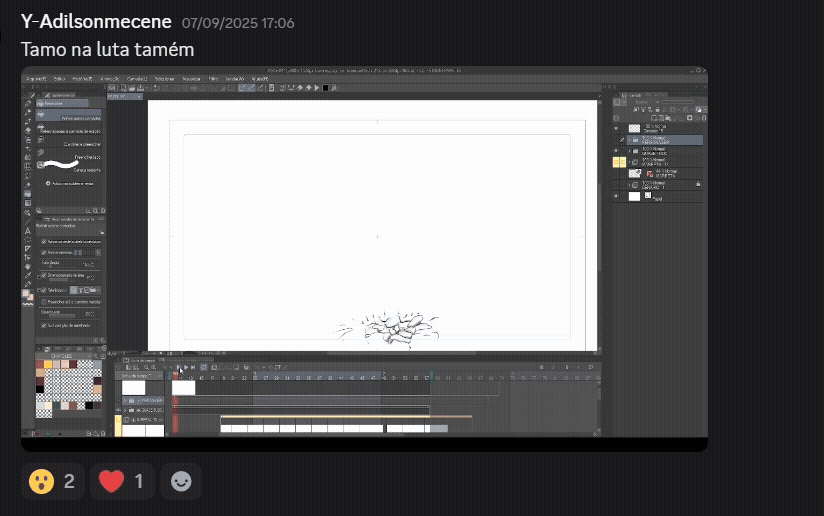This screenshot has height=516, width=824.
Task: Click the Lock layer icon in Layers toolbar
Action: (657, 110)
